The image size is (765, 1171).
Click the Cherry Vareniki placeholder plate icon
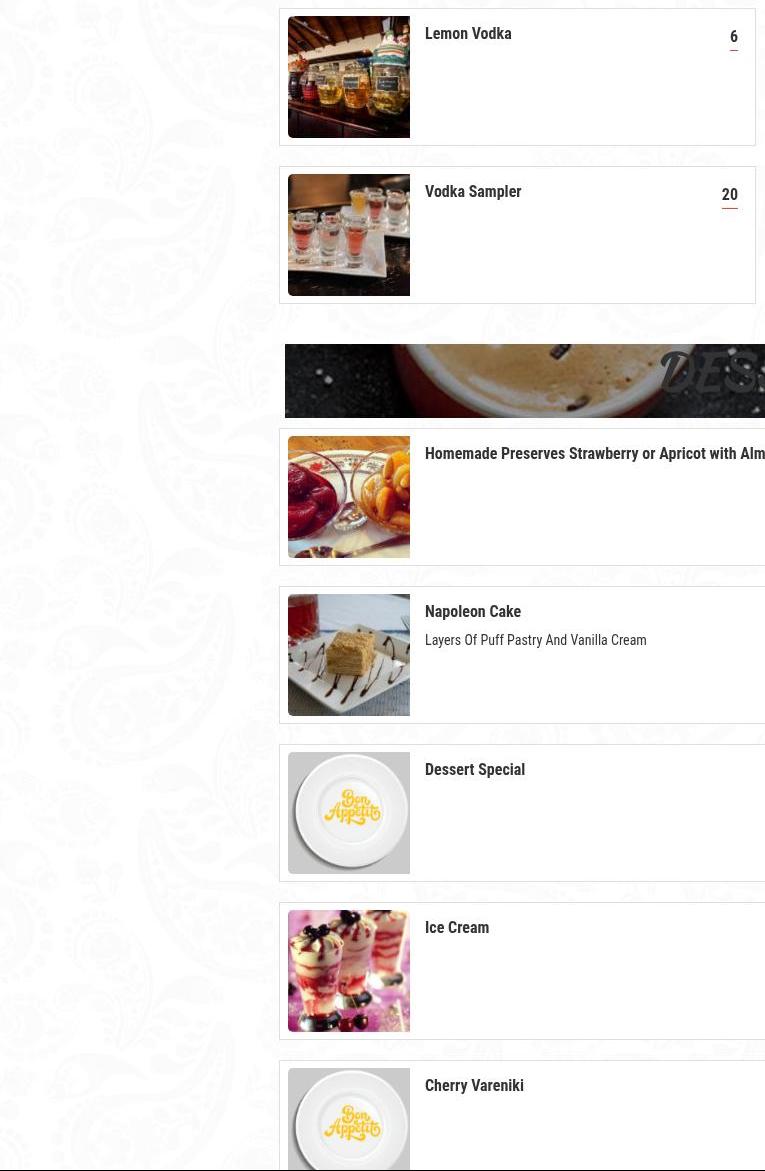tap(349, 1119)
